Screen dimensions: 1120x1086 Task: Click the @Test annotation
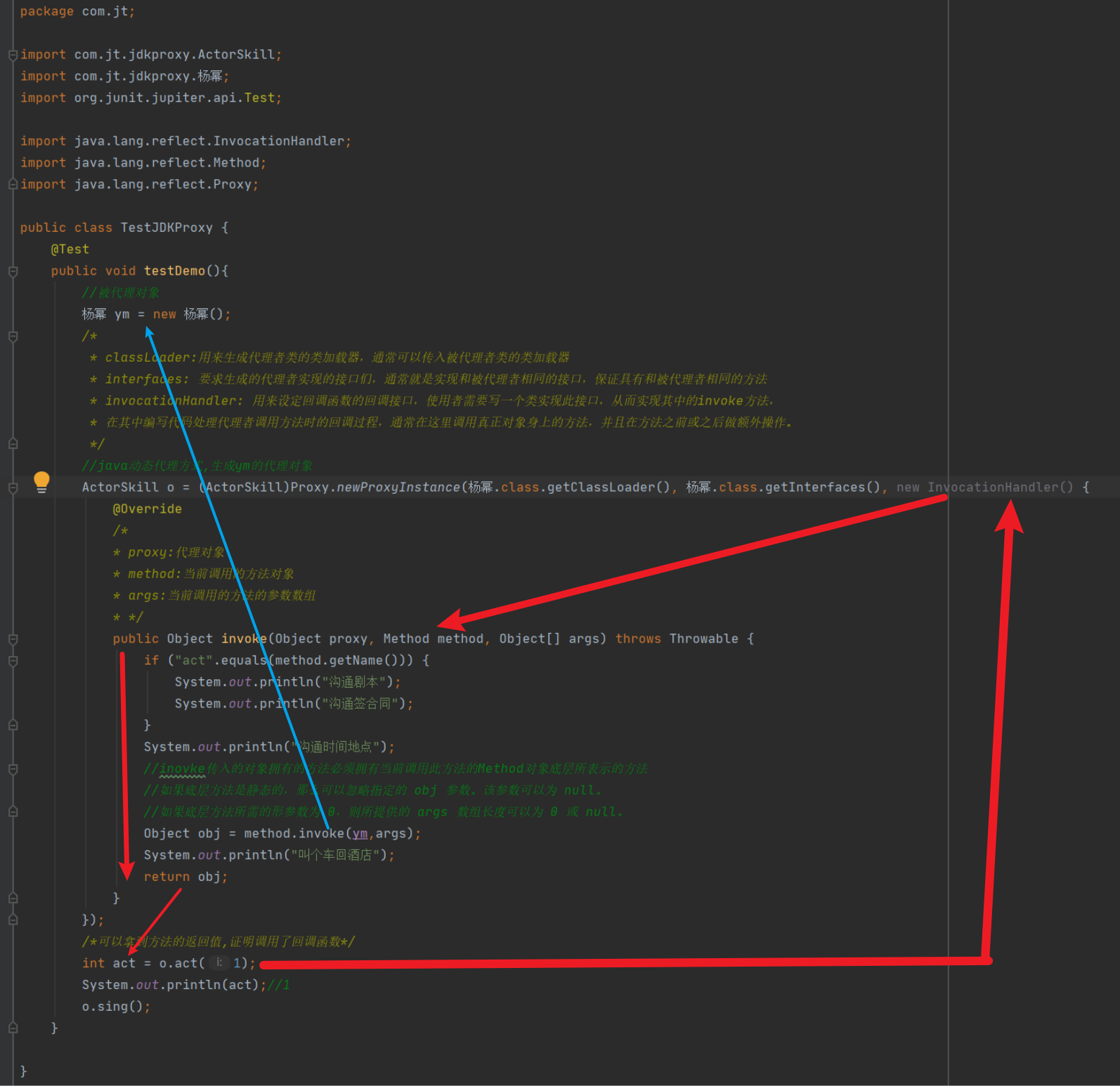[70, 249]
